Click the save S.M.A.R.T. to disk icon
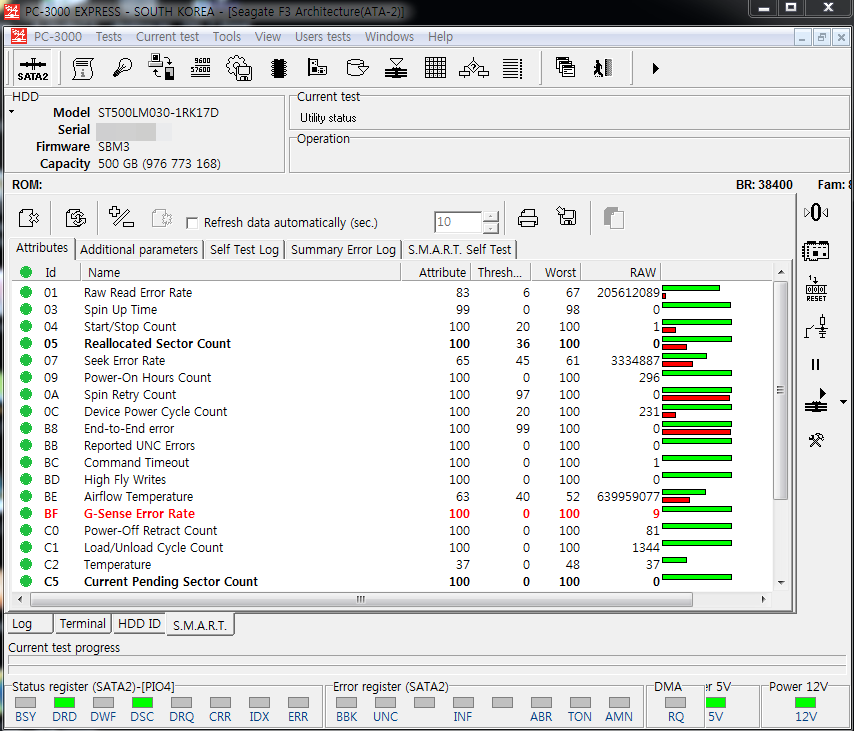Image resolution: width=854 pixels, height=731 pixels. pos(567,216)
